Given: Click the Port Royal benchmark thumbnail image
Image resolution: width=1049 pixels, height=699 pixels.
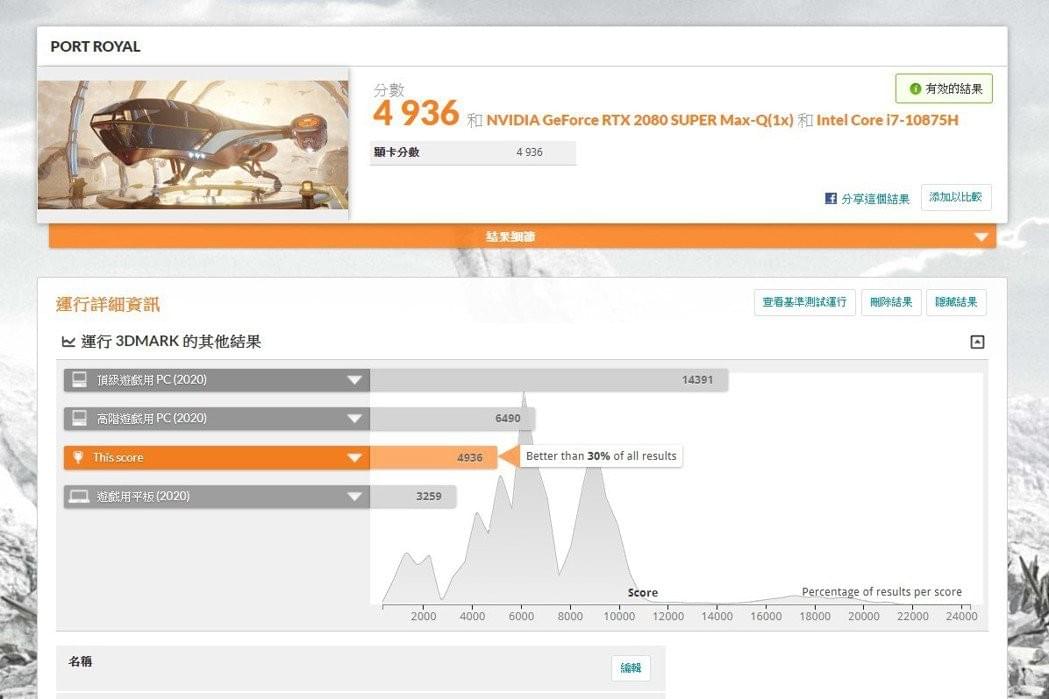Looking at the screenshot, I should pyautogui.click(x=193, y=144).
